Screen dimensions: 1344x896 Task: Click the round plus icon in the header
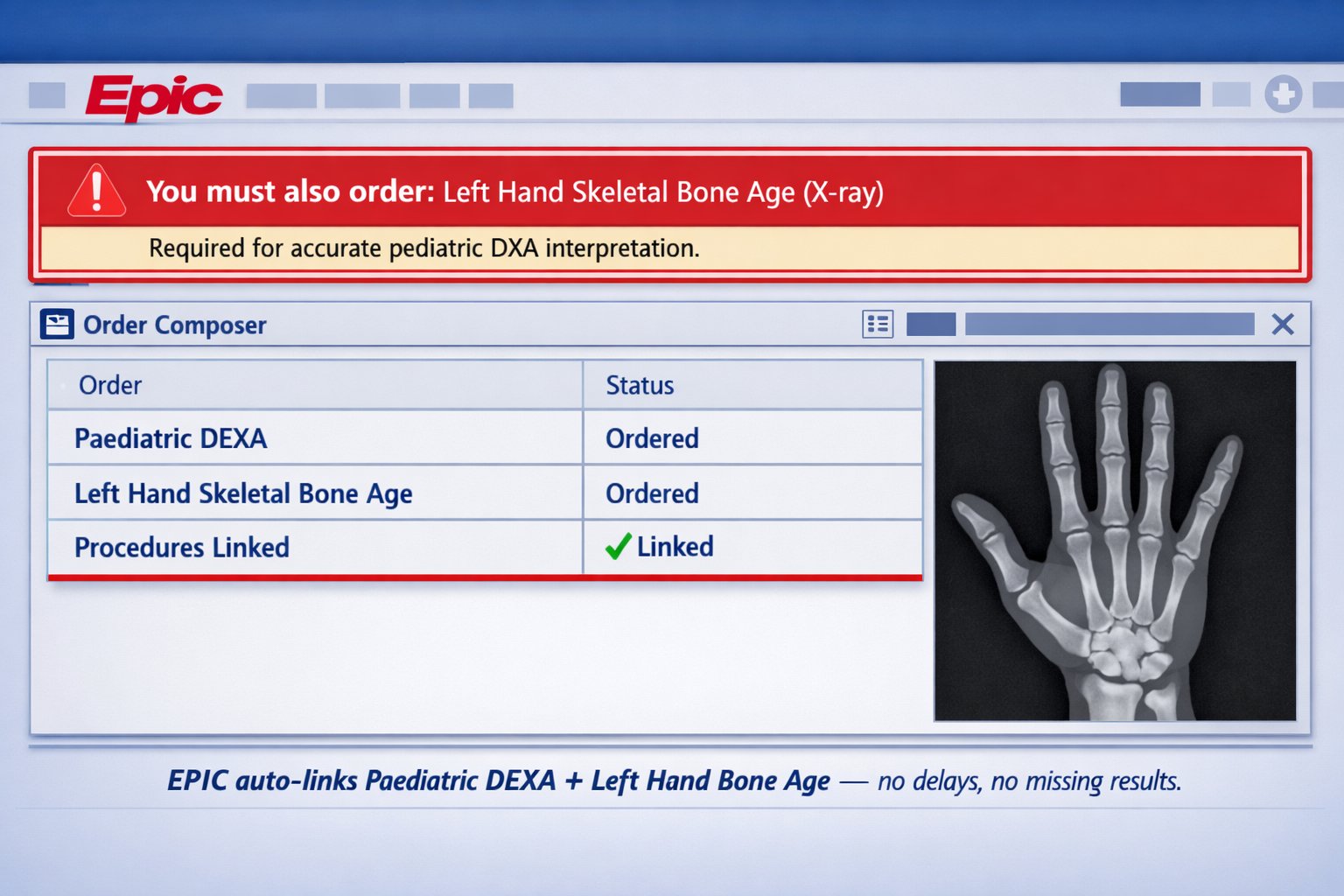point(1283,94)
